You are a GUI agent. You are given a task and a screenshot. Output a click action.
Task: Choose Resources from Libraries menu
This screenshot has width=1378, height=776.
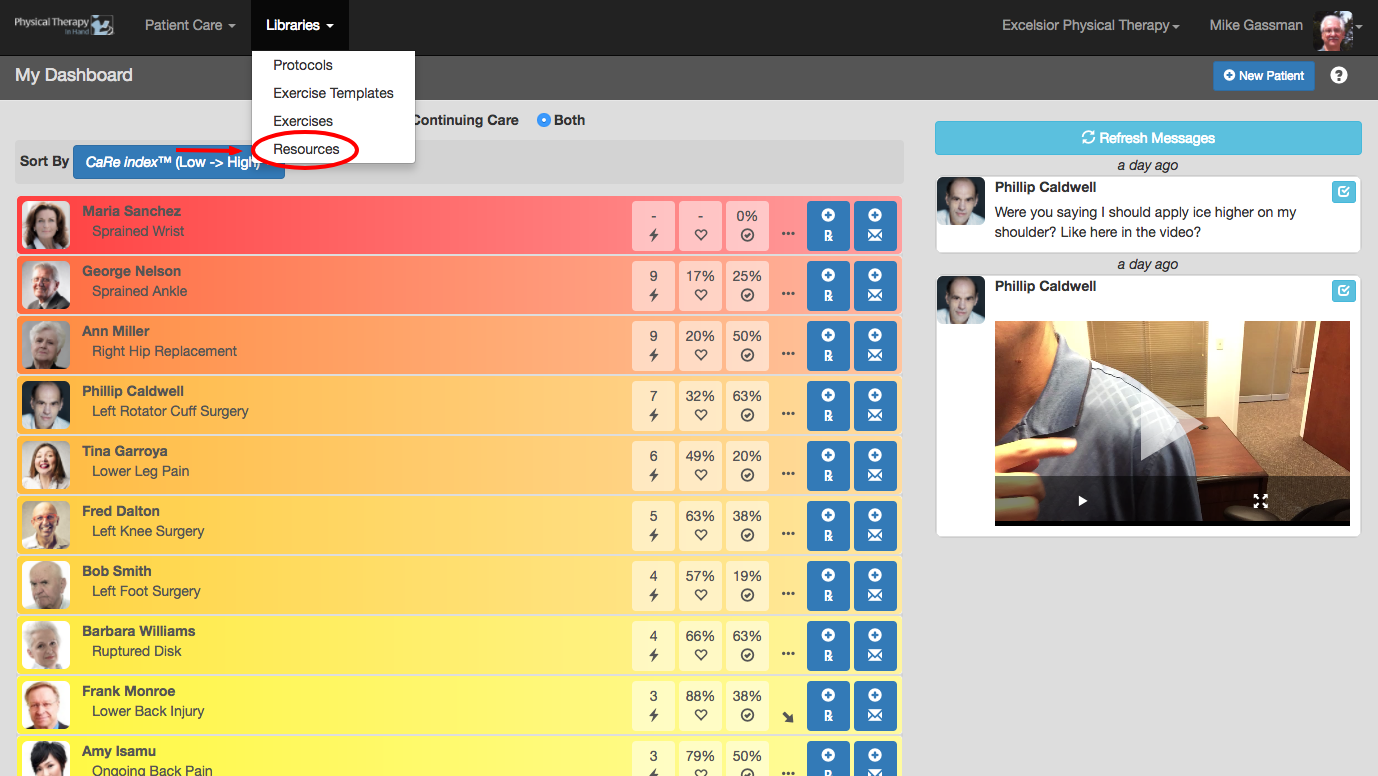click(x=306, y=149)
